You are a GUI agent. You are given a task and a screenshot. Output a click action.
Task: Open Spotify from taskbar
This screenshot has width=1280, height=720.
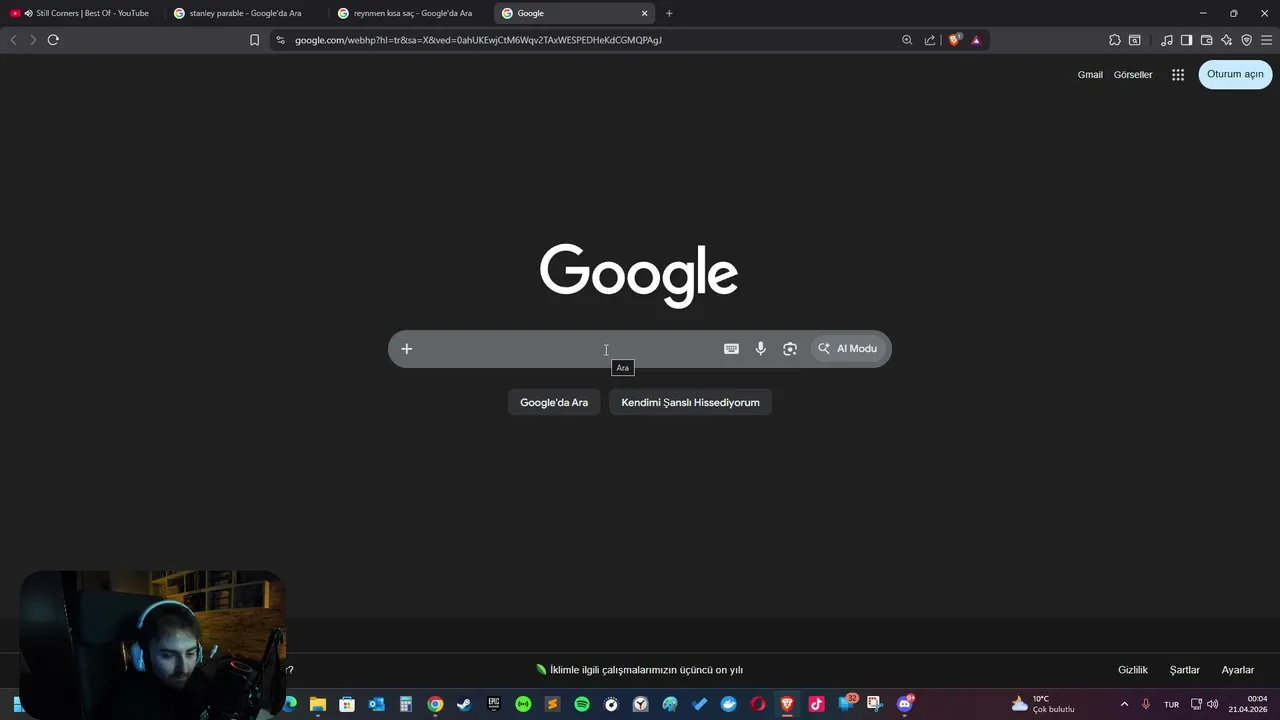582,704
